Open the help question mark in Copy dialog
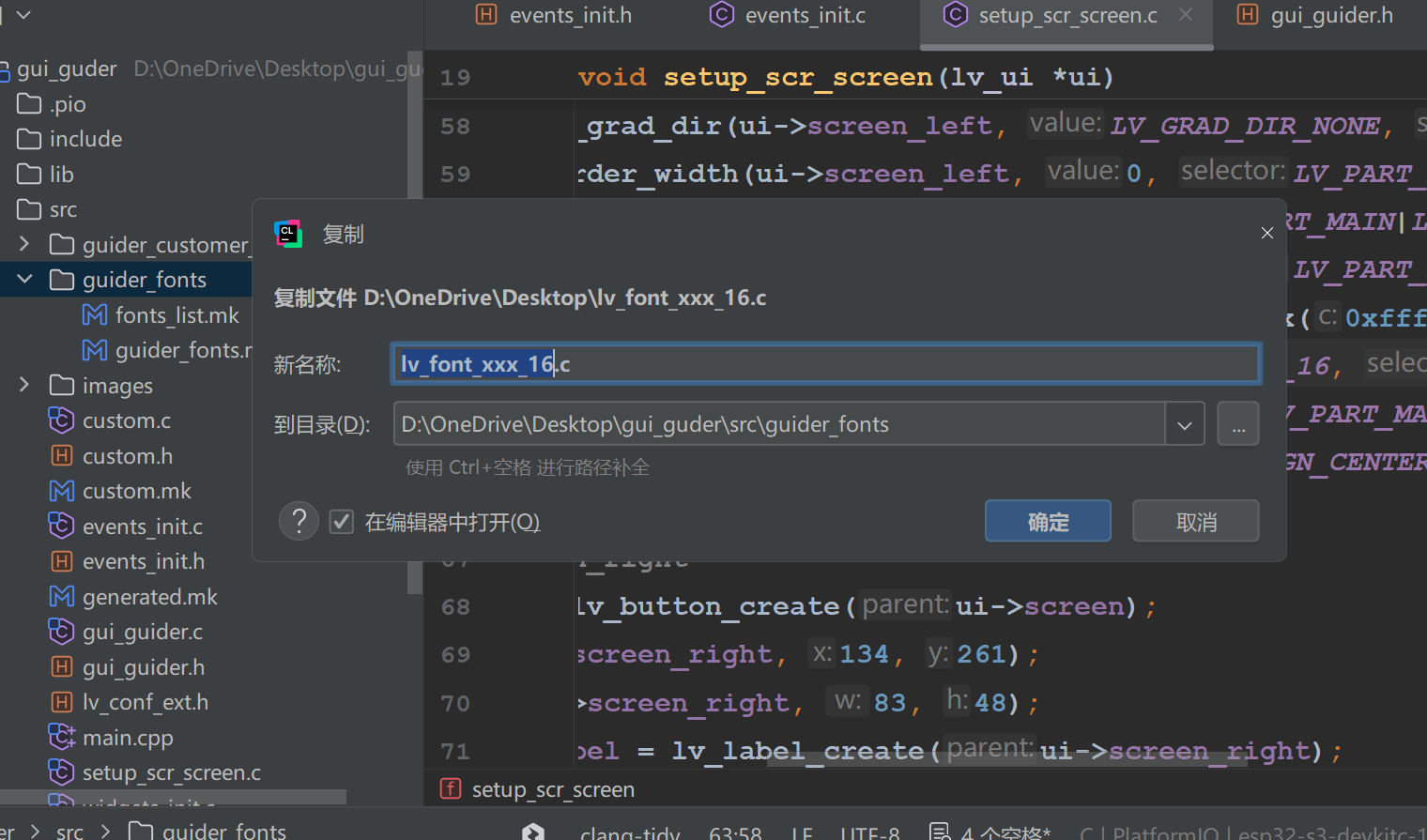 (x=299, y=521)
